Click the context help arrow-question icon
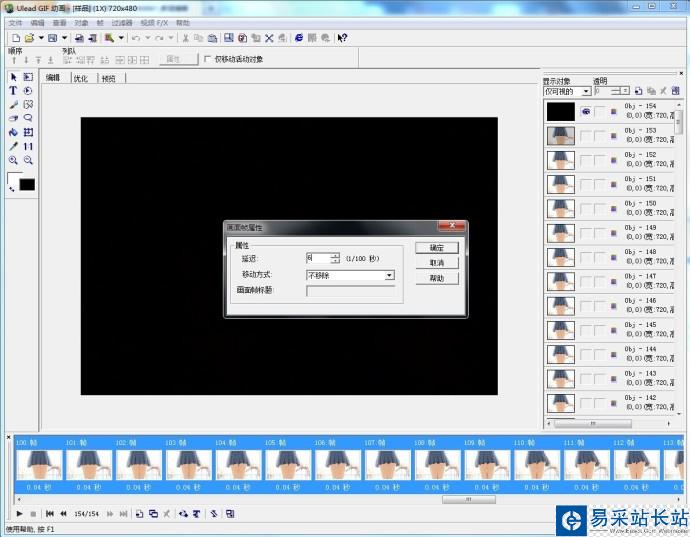 [342, 38]
